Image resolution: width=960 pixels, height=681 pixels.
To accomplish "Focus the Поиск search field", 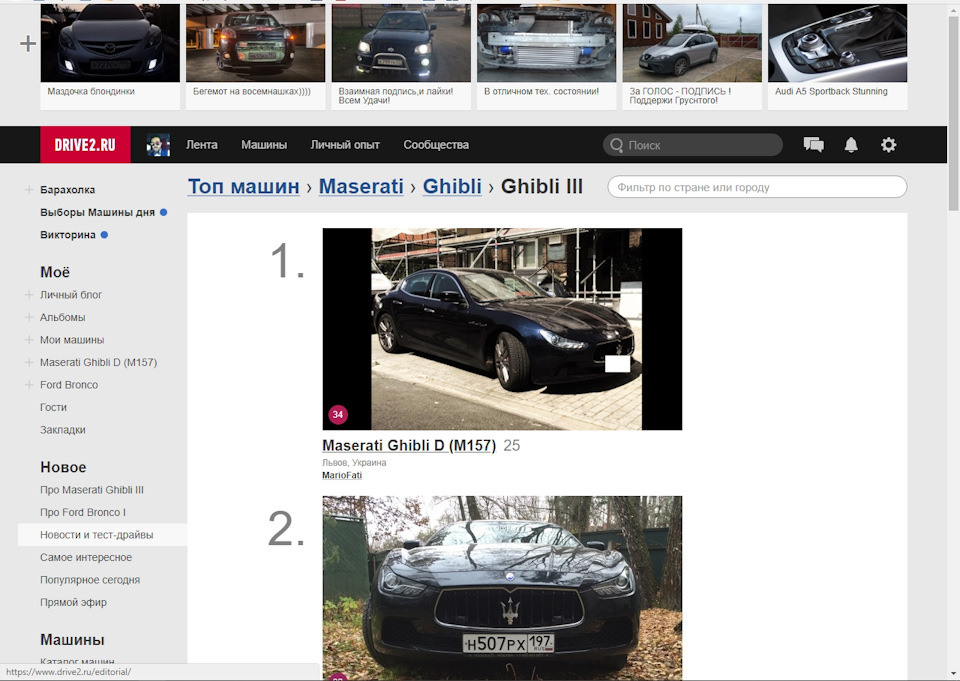I will click(693, 145).
